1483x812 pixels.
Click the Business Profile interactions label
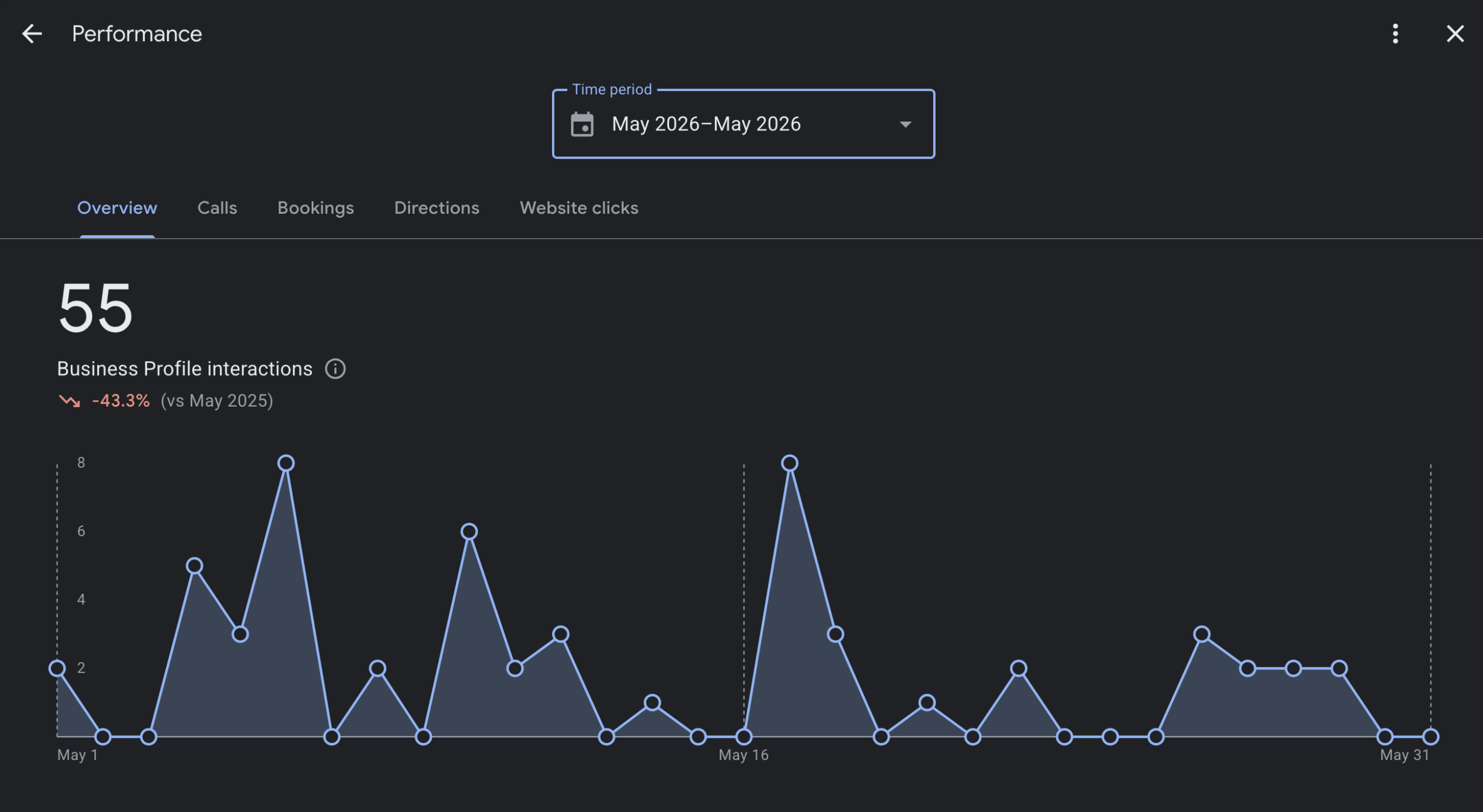(185, 368)
